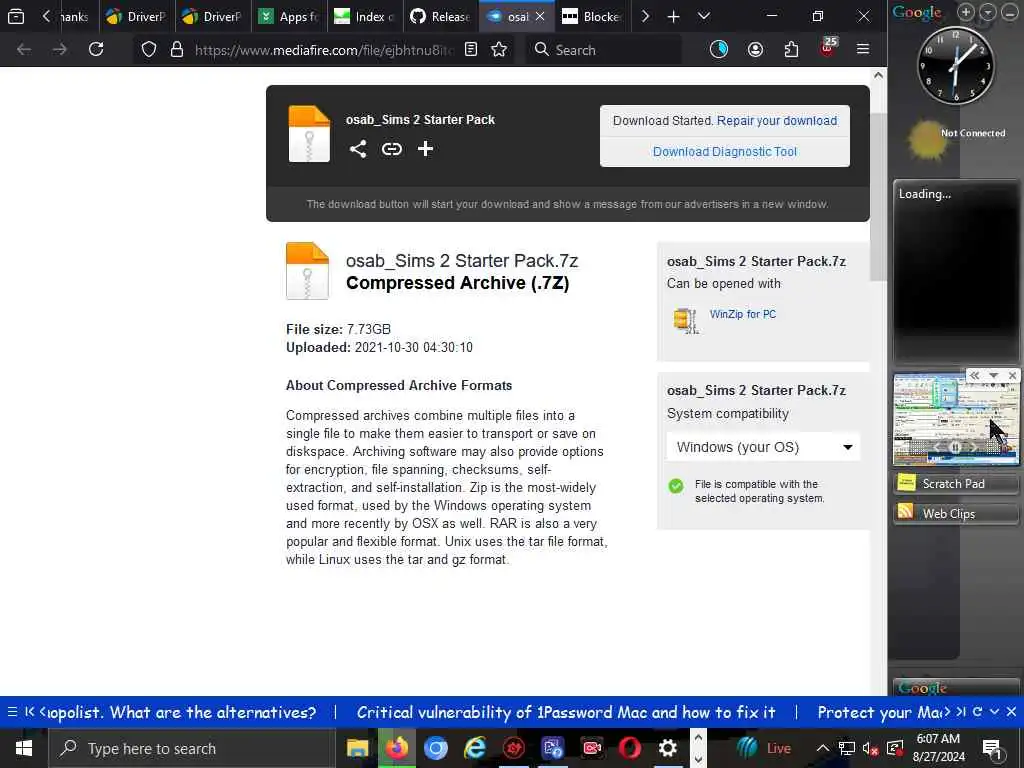Image resolution: width=1024 pixels, height=768 pixels.
Task: Switch to the Apps fo tab
Action: pos(288,16)
